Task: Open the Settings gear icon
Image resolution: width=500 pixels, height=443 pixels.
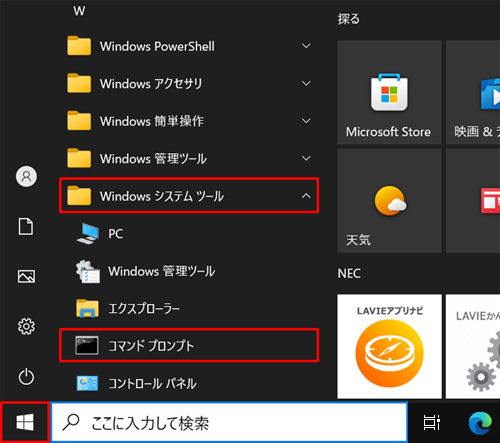Action: coord(26,326)
